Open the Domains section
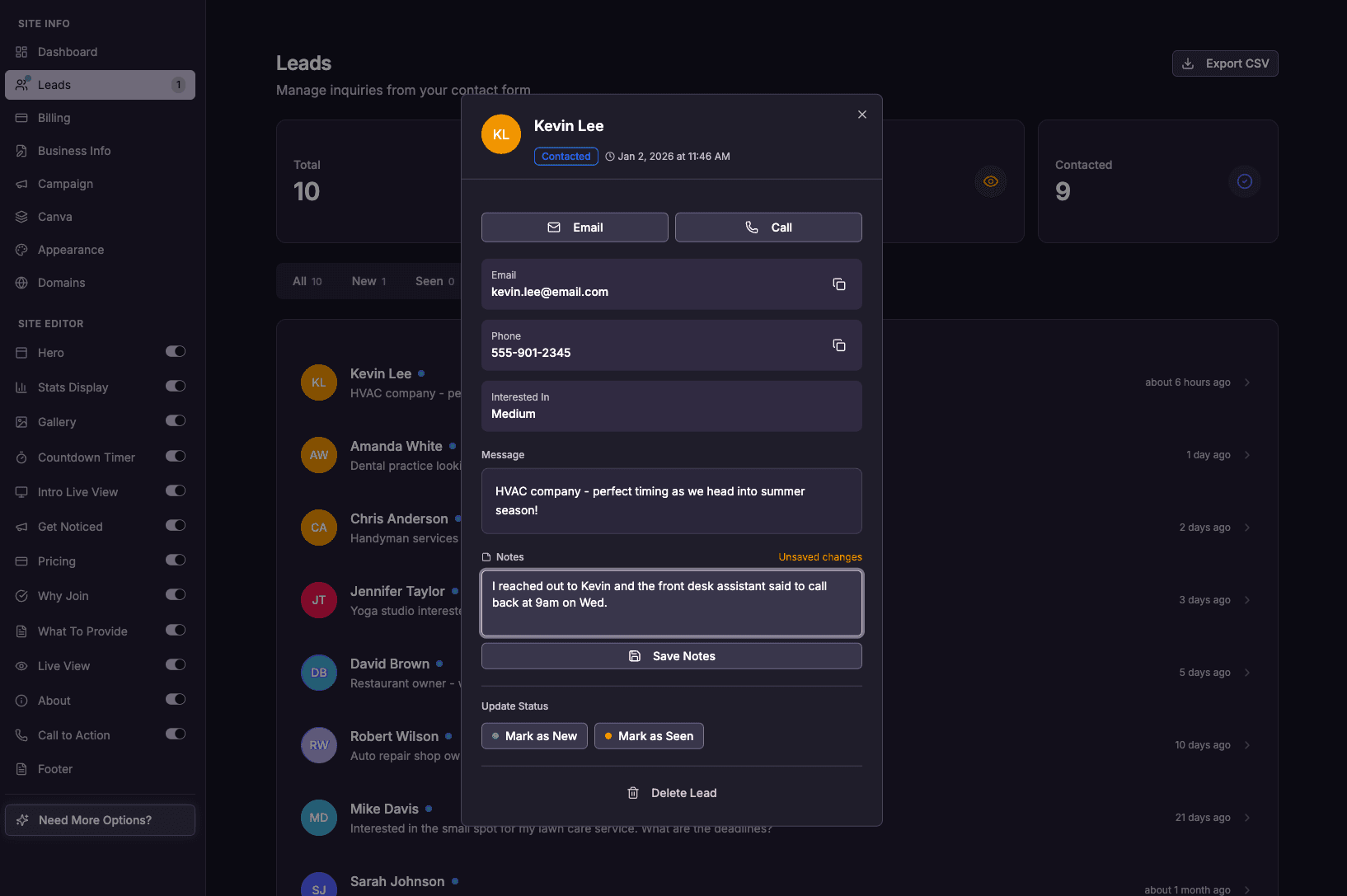 tap(61, 282)
